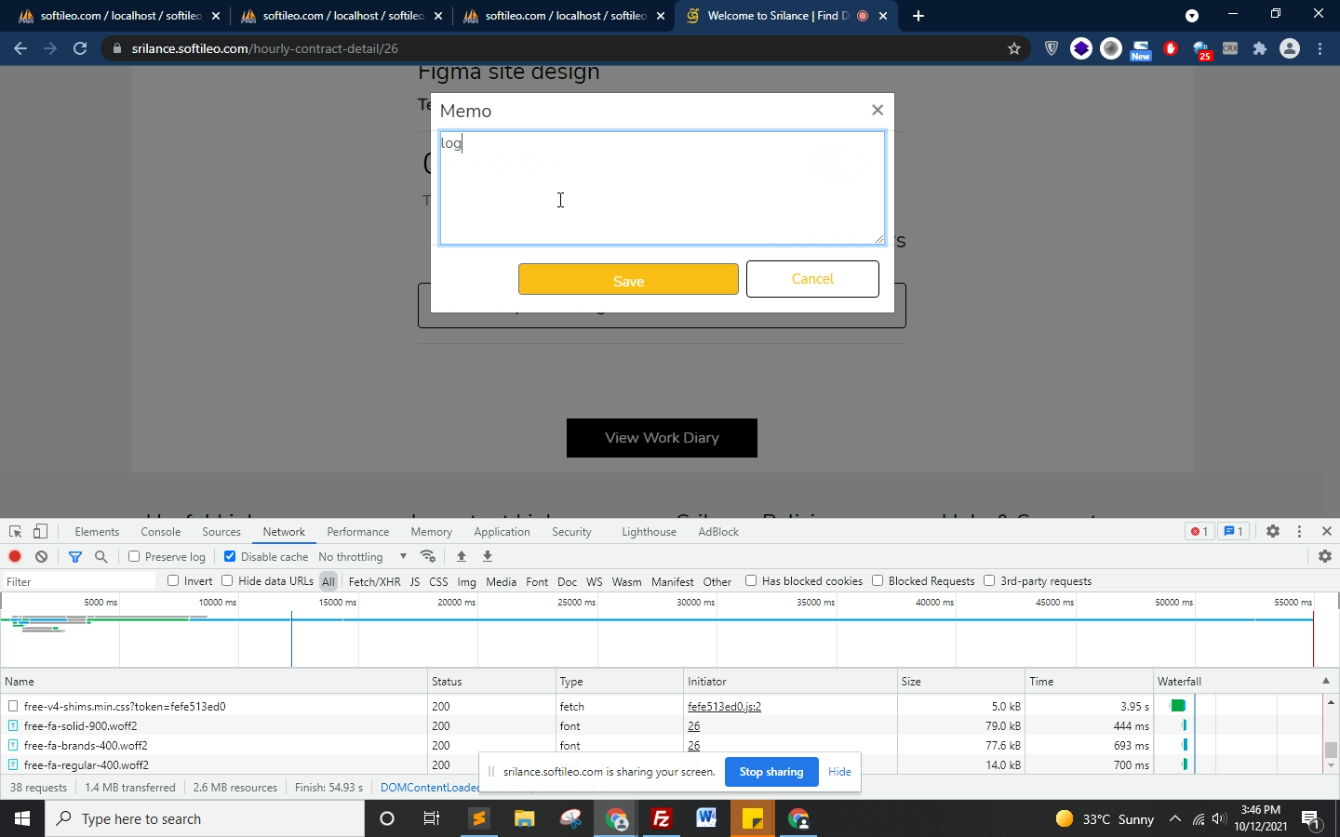Click the network request list scrollbar
Viewport: 1340px width, 837px height.
coord(1331,750)
